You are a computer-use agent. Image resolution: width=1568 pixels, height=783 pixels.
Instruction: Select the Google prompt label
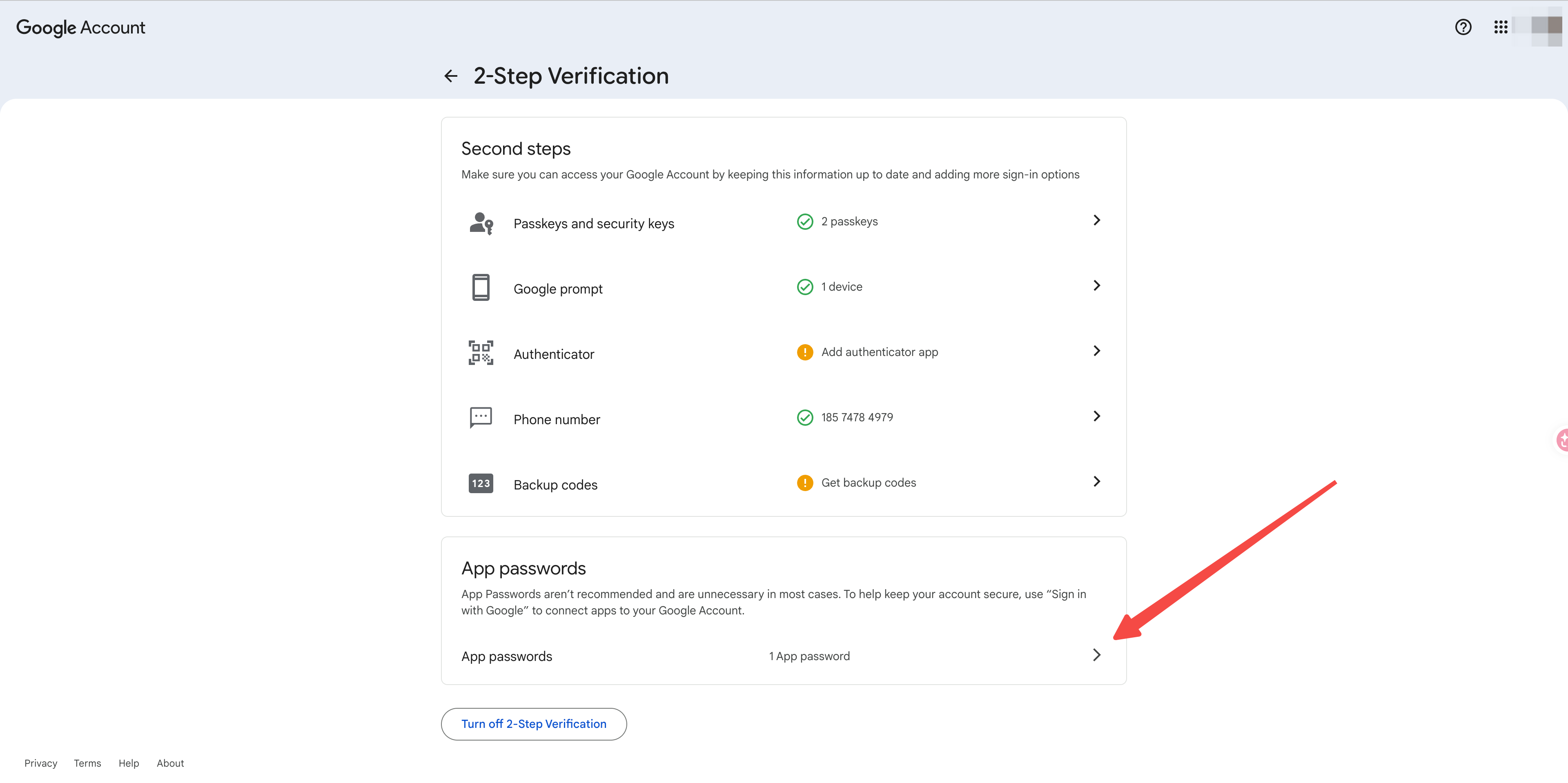pos(558,289)
